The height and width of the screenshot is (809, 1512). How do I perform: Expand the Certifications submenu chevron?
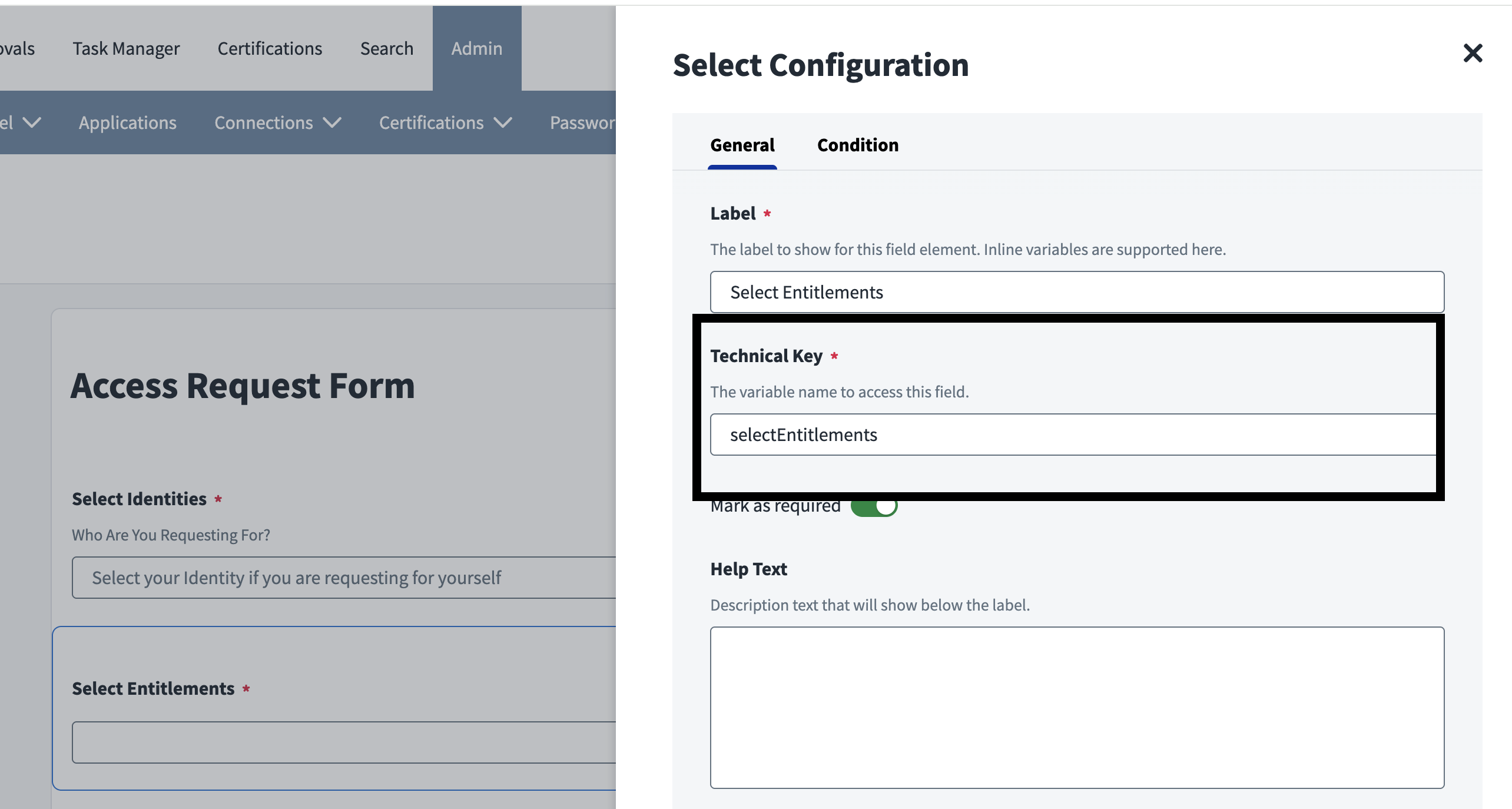click(x=503, y=122)
